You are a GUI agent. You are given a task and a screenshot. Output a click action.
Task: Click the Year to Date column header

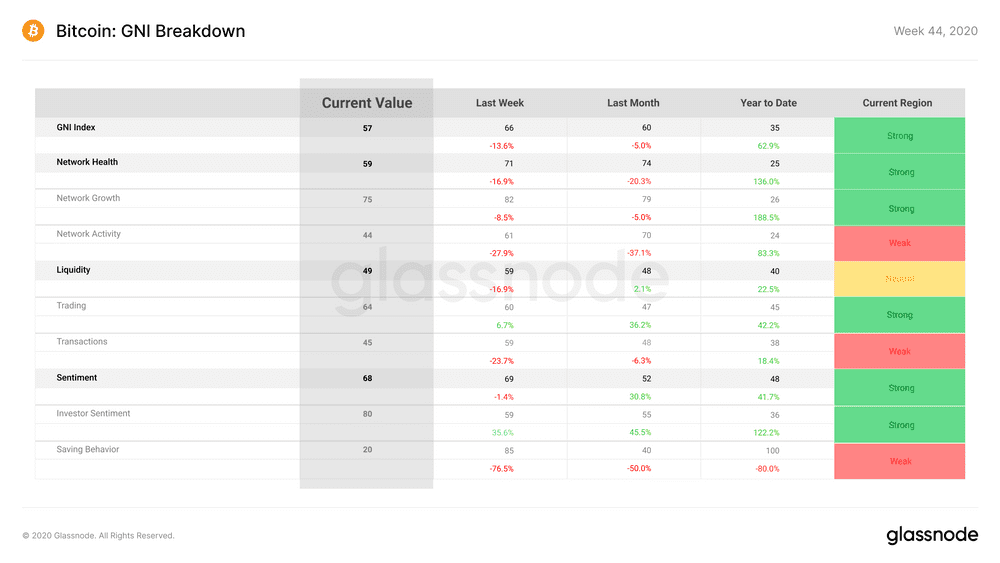pos(768,103)
